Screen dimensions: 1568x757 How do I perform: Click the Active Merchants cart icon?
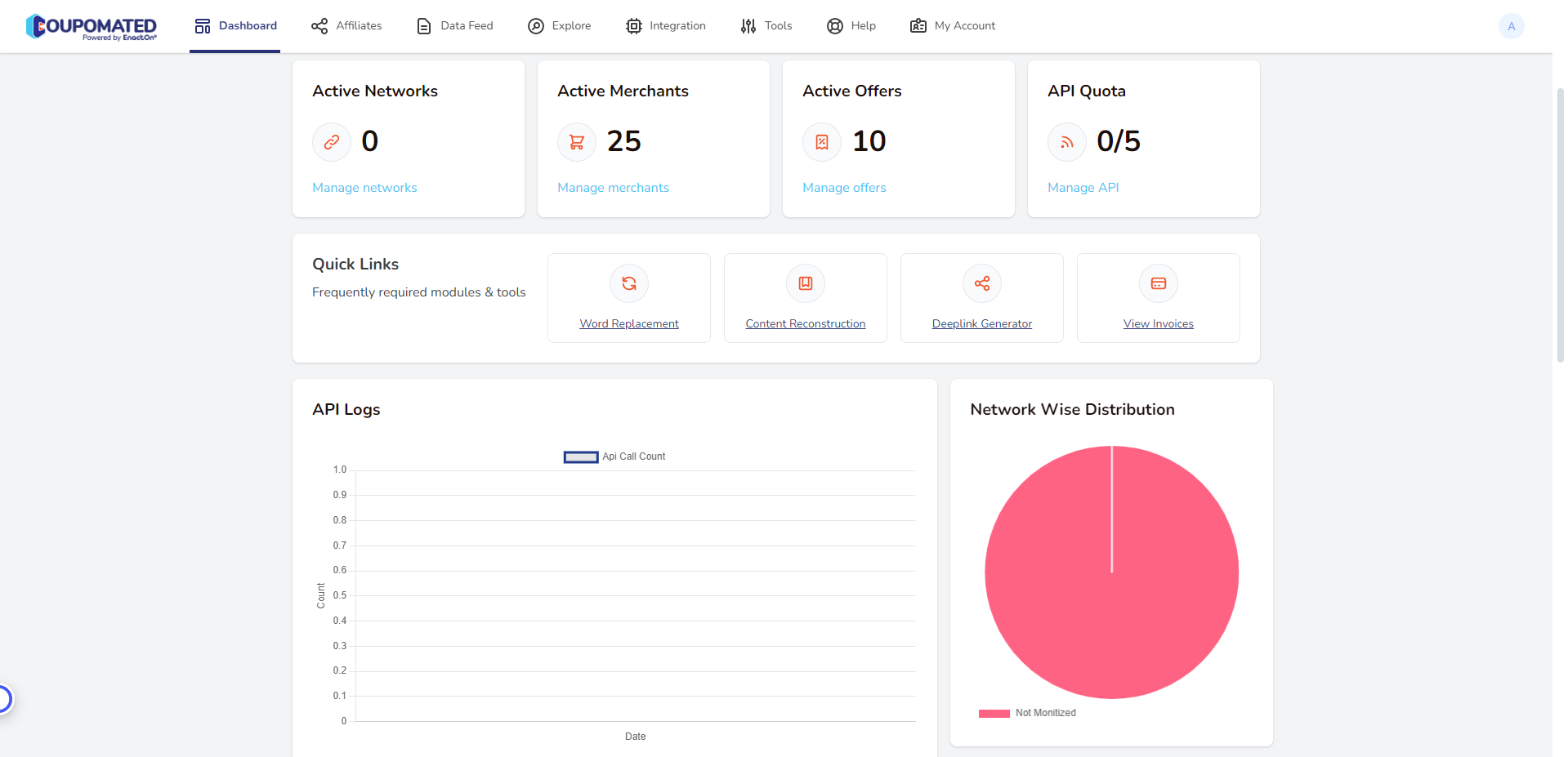[577, 142]
